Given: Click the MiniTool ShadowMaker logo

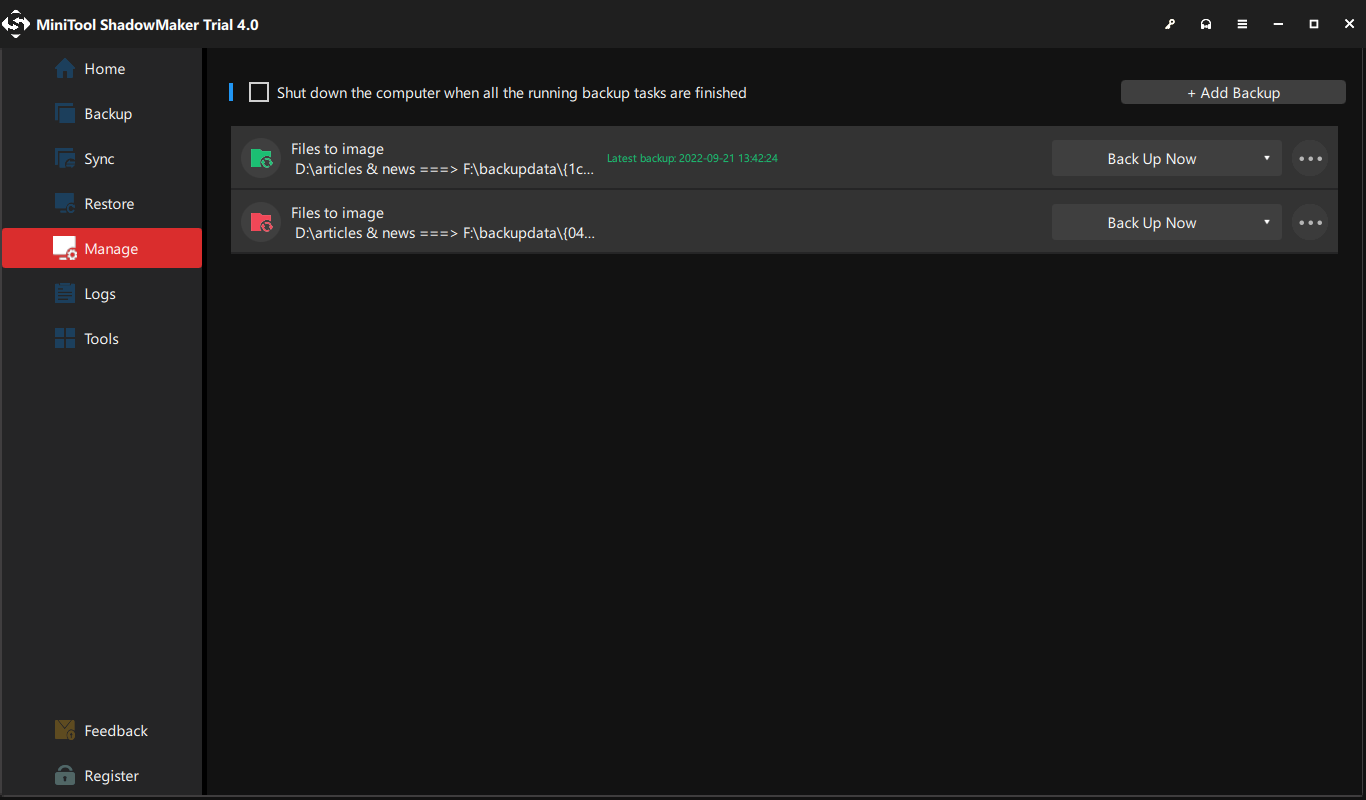Looking at the screenshot, I should pos(16,23).
